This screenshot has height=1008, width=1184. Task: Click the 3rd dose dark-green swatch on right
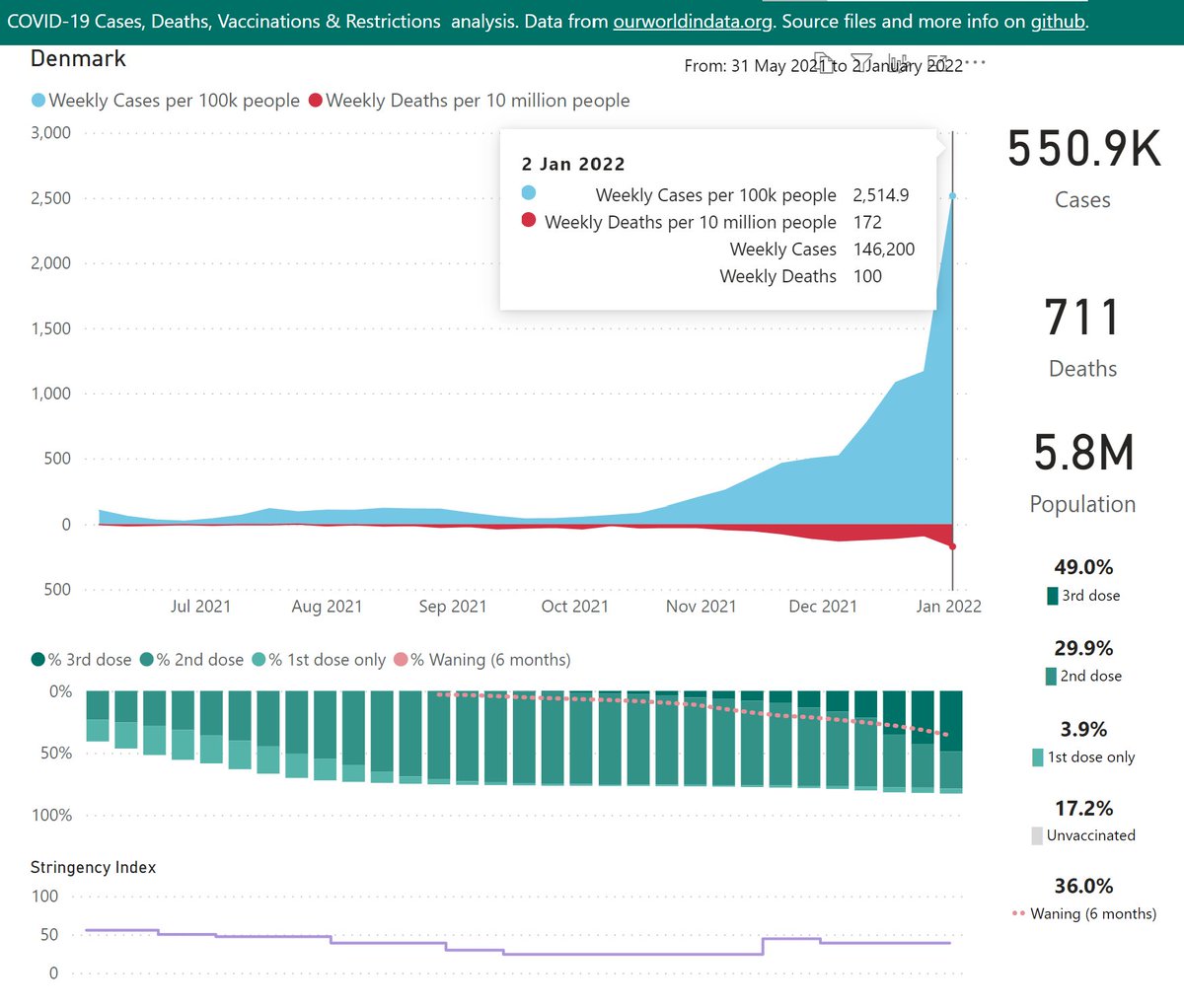click(x=1052, y=596)
